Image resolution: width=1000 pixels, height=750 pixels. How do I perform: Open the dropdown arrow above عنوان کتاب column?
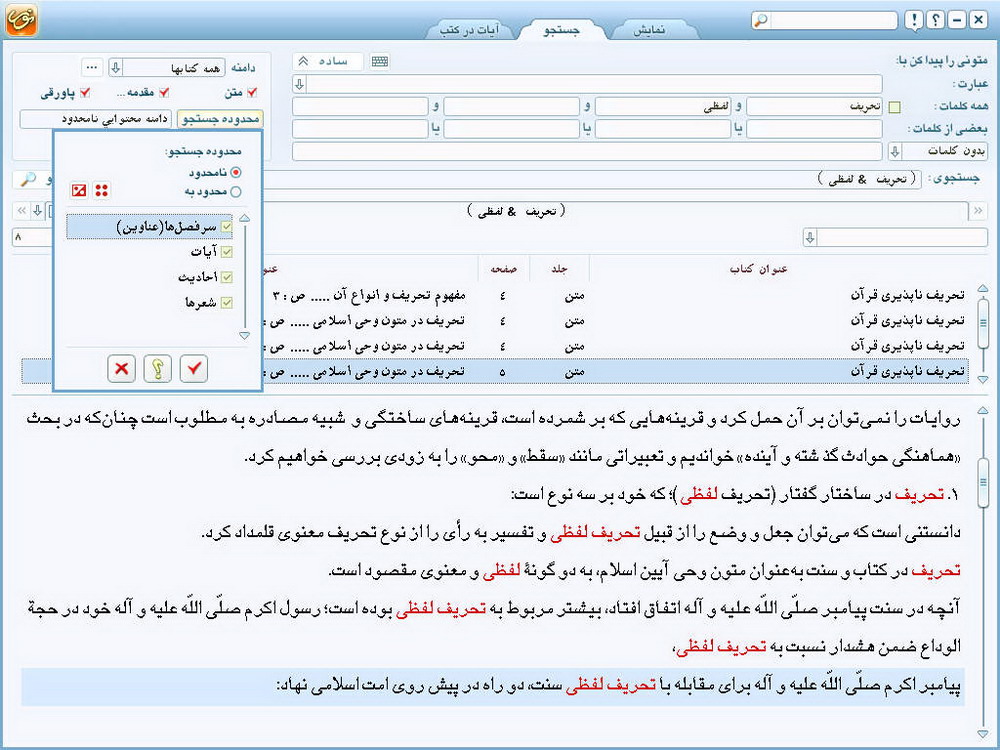810,238
